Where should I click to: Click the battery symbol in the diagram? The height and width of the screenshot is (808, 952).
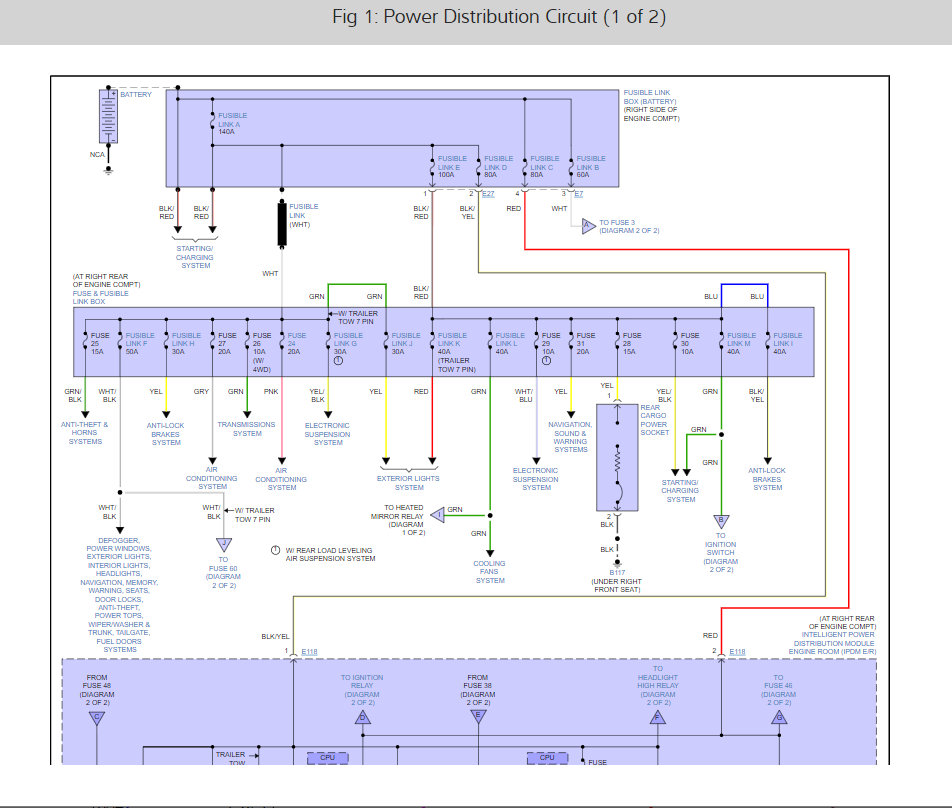click(108, 116)
